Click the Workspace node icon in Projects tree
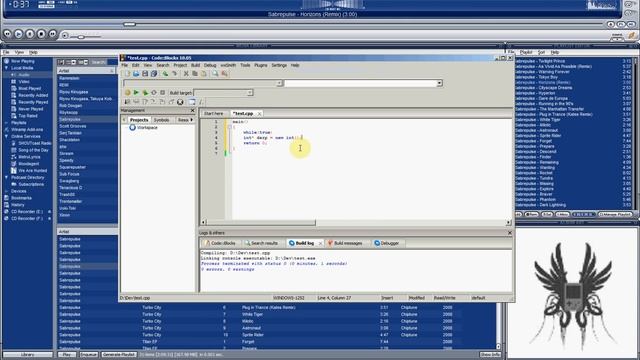 point(132,127)
